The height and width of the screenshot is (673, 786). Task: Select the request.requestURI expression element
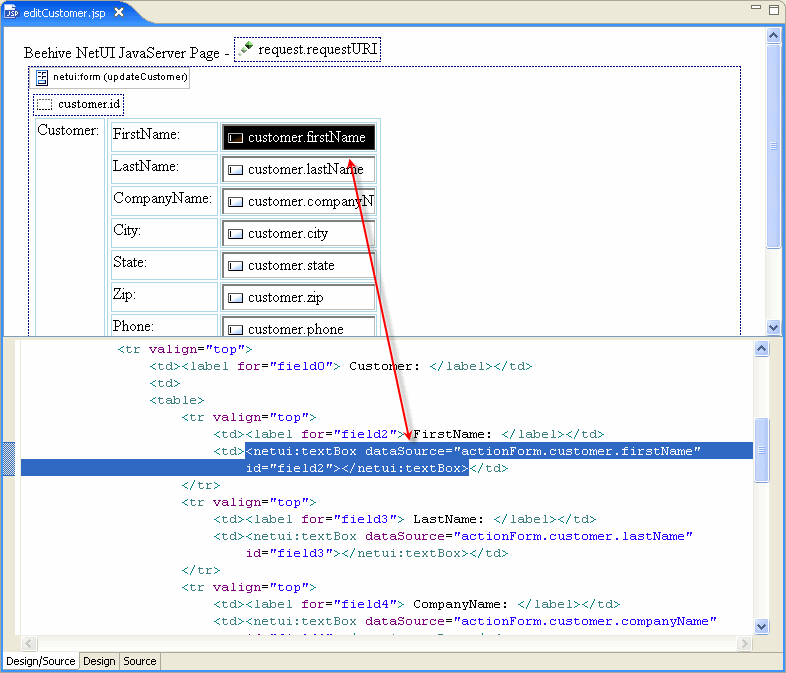click(x=307, y=50)
